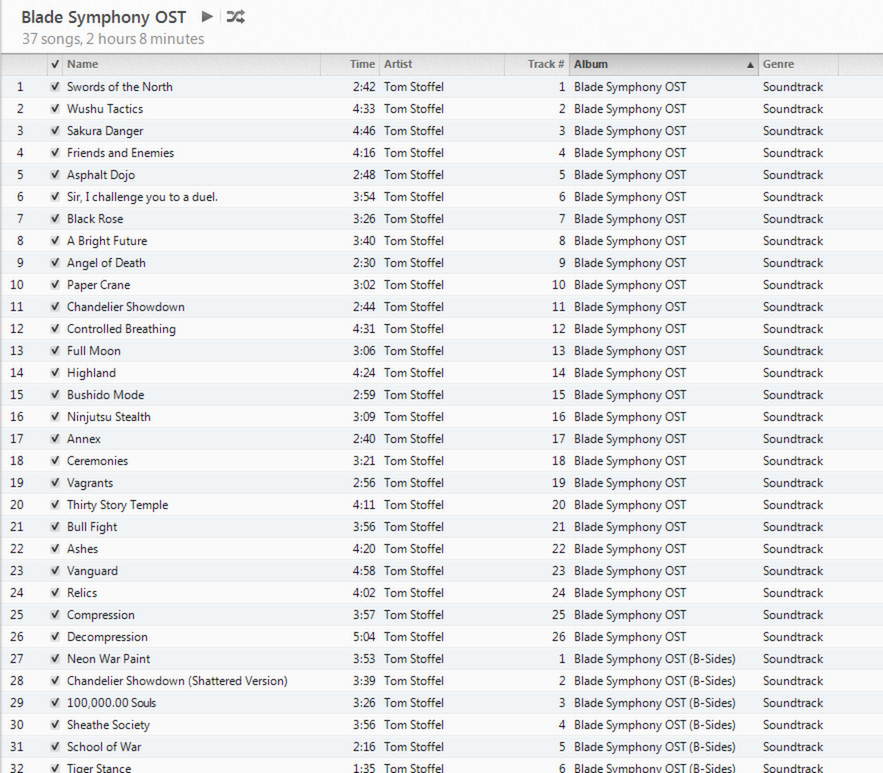Click Tom Stoffel artist on Paper Crane row
Screen dimensions: 883x773
[x=414, y=285]
